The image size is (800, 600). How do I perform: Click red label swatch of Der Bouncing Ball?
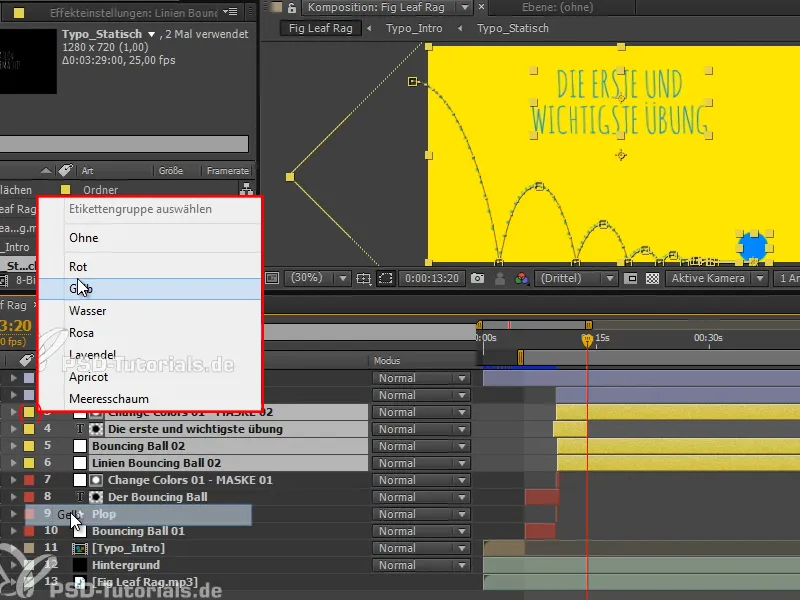tap(29, 497)
